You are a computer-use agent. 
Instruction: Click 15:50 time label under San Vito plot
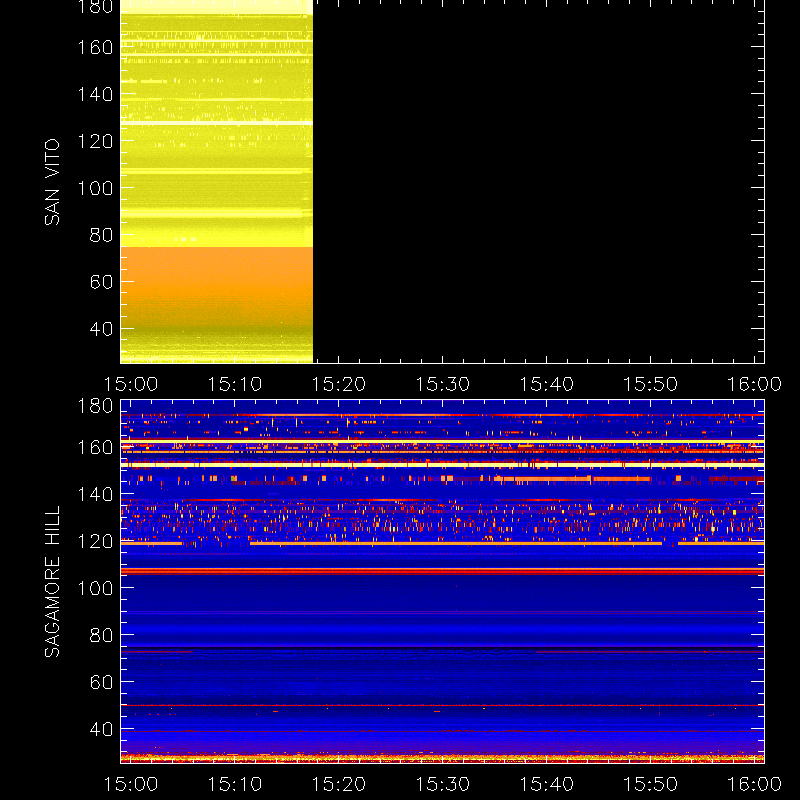[x=651, y=384]
